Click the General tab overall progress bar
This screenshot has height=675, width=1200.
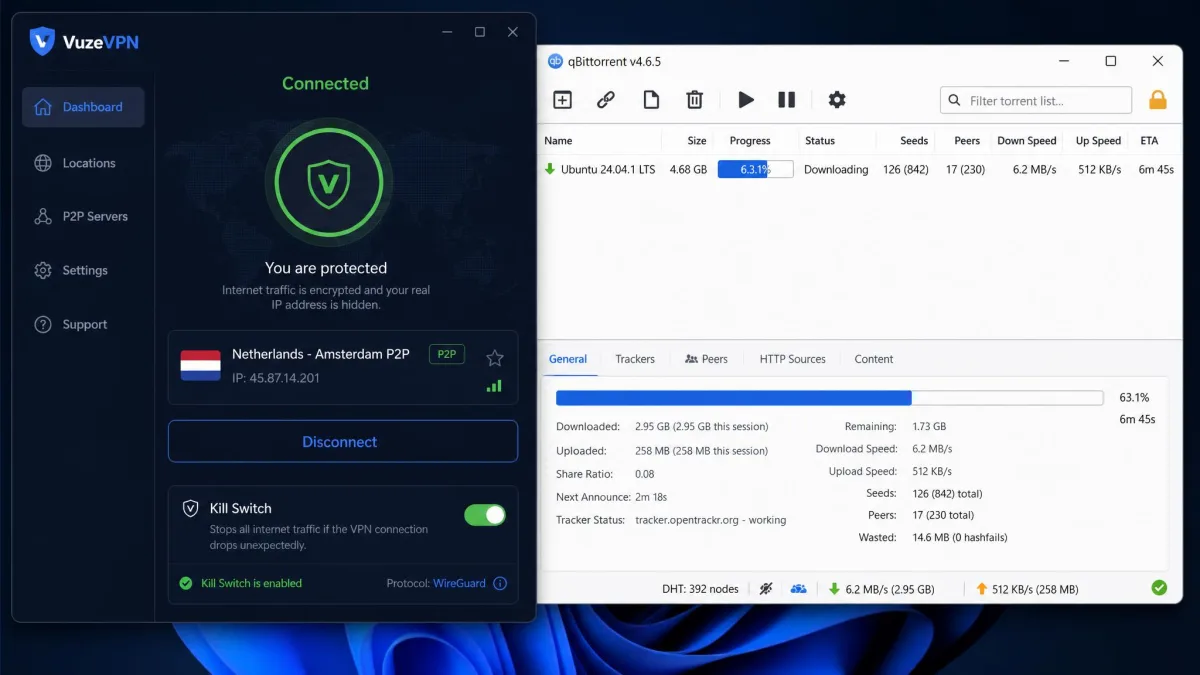pos(829,398)
